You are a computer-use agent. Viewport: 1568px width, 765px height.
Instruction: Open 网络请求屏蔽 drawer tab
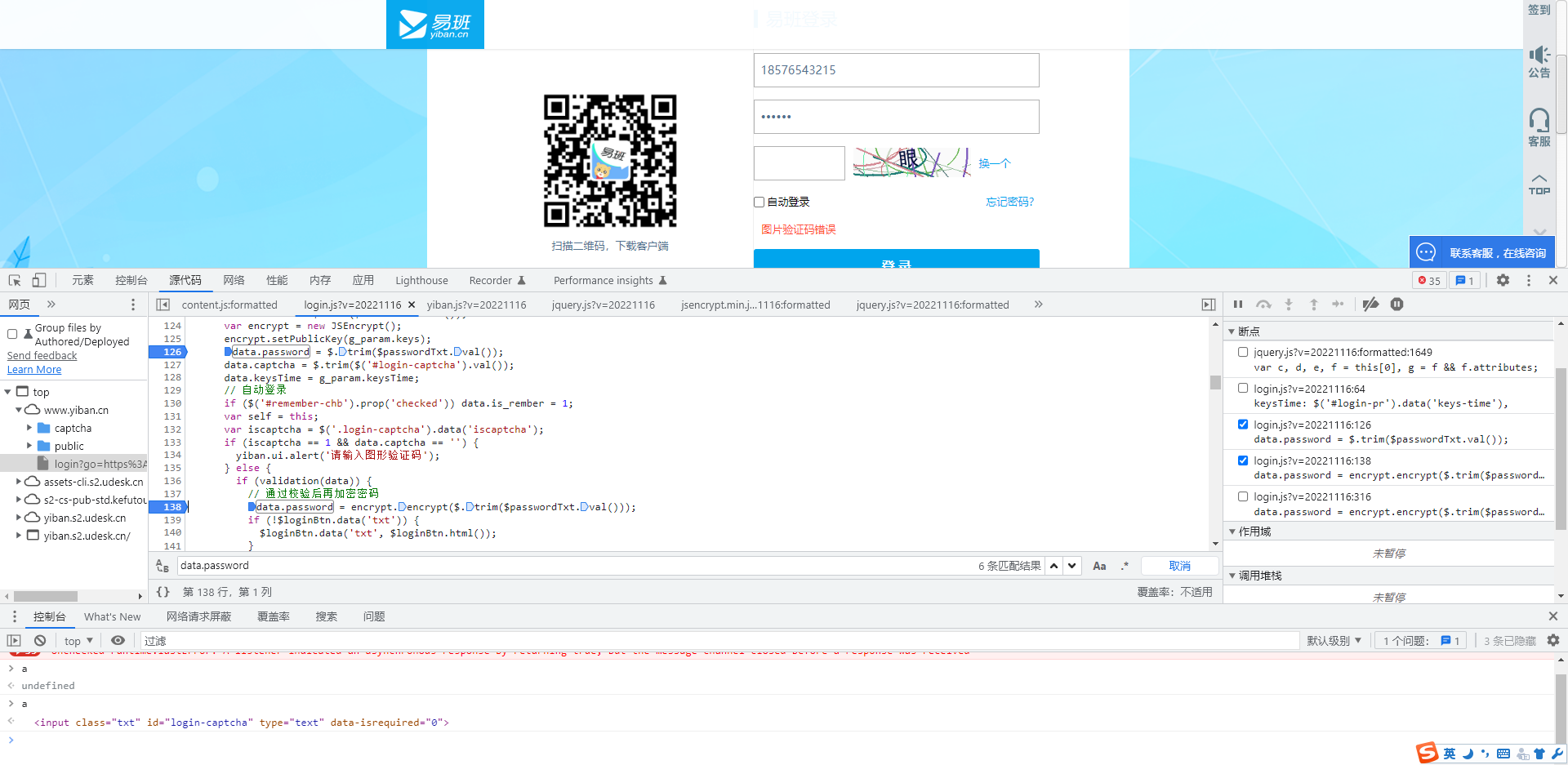coord(198,616)
